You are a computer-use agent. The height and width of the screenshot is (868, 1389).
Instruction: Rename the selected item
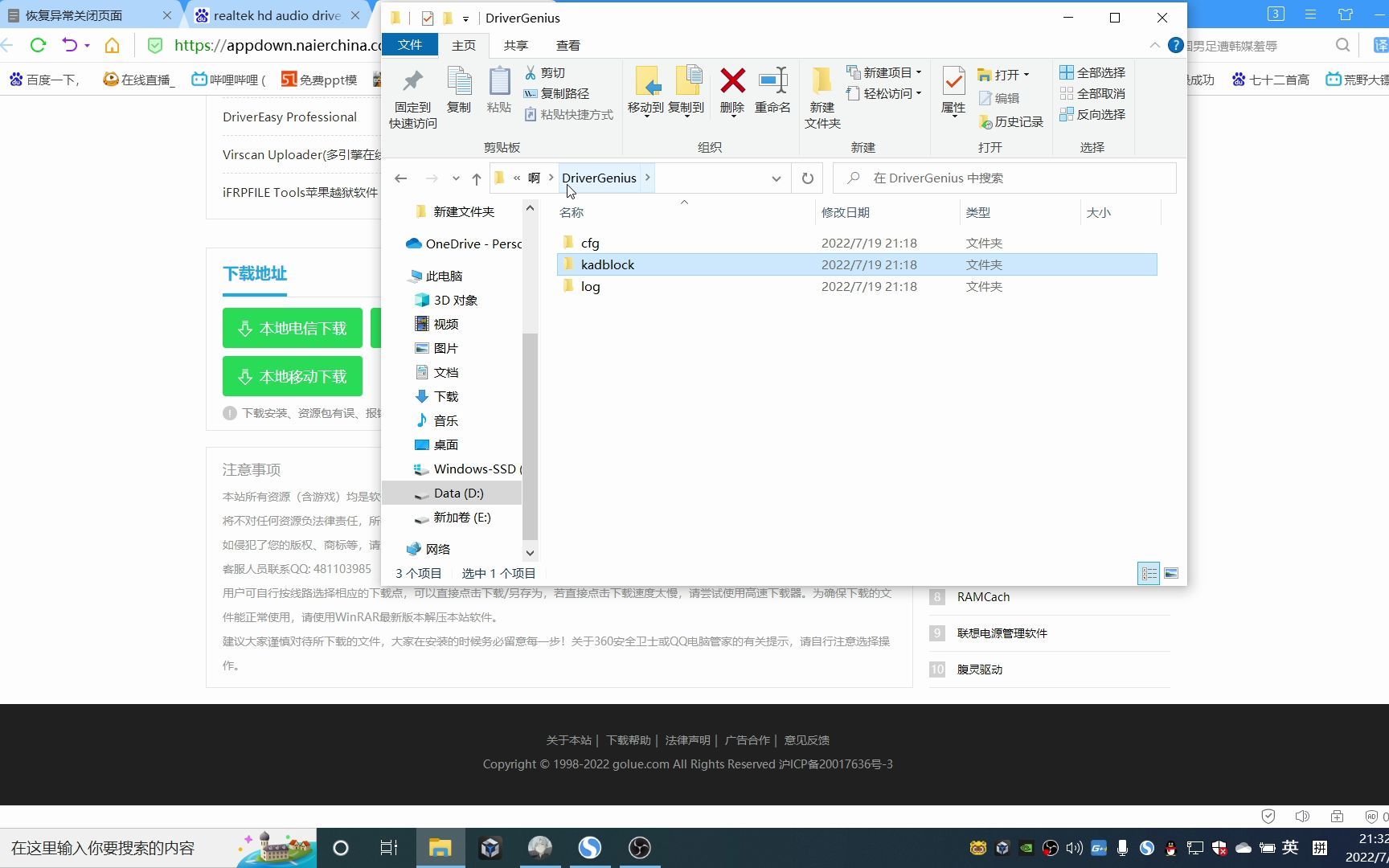point(772,90)
